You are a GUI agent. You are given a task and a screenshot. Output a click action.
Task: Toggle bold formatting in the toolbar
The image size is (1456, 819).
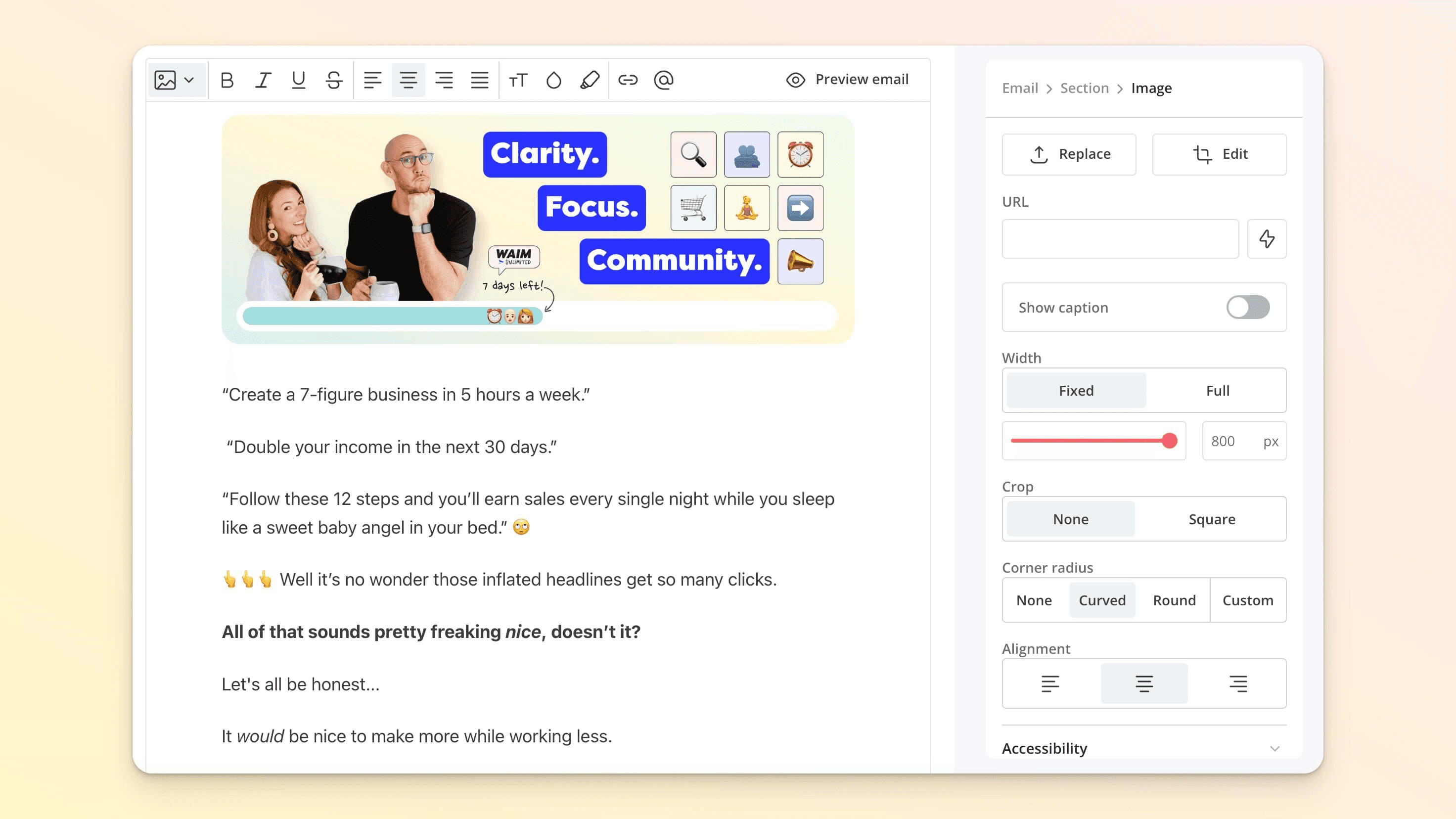point(227,80)
